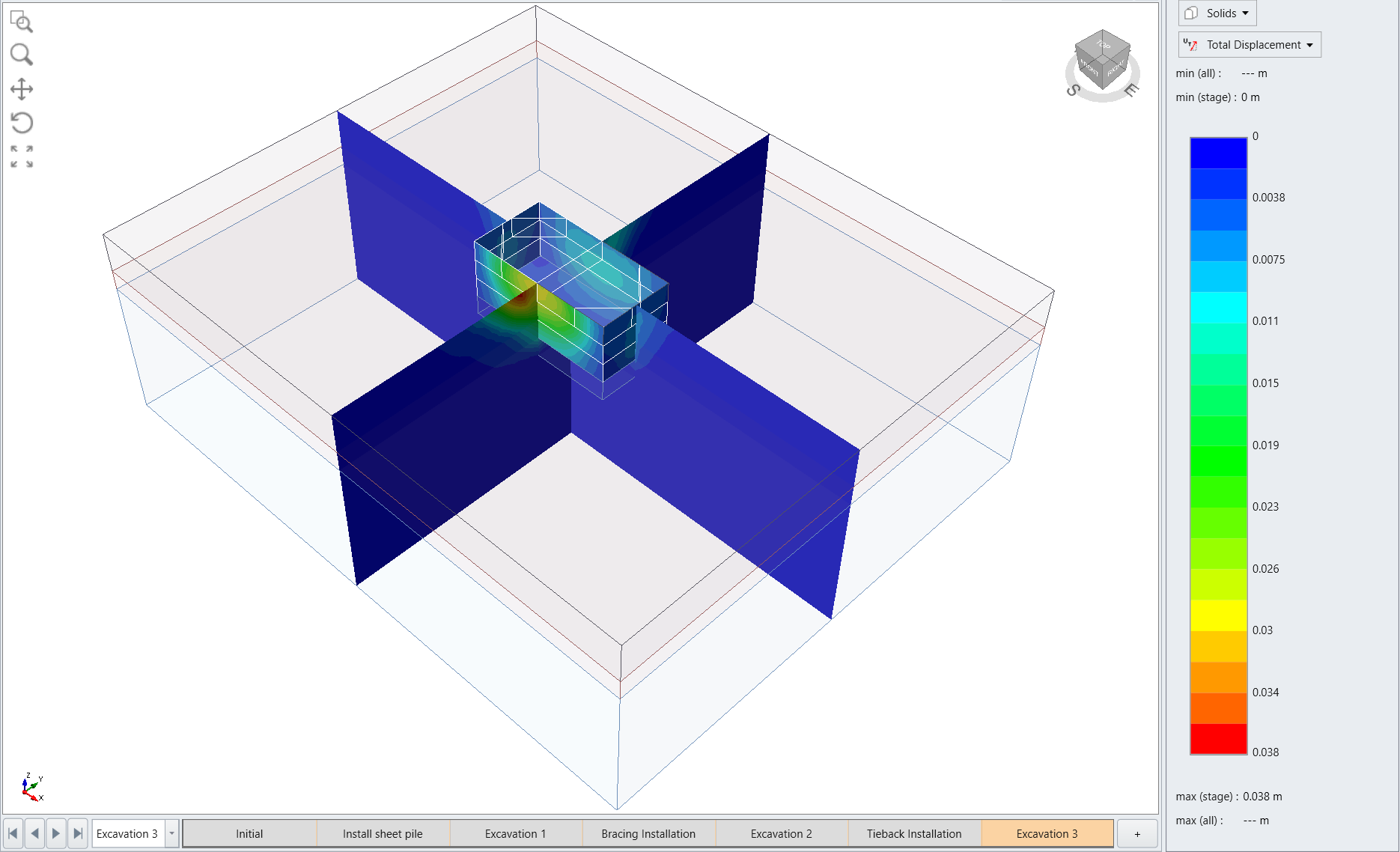Click the 'min (all) : --- m' label

[x=1221, y=73]
